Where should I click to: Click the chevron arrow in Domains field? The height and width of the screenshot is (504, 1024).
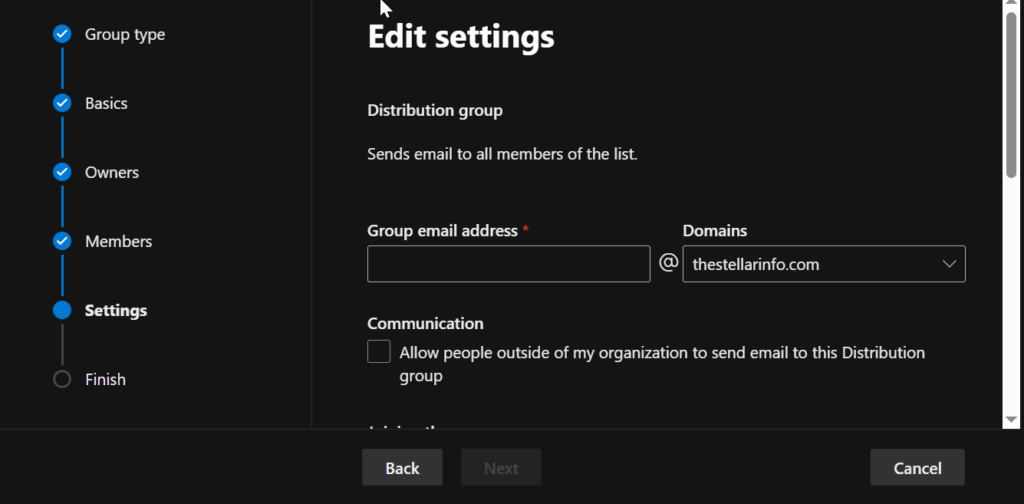(949, 264)
